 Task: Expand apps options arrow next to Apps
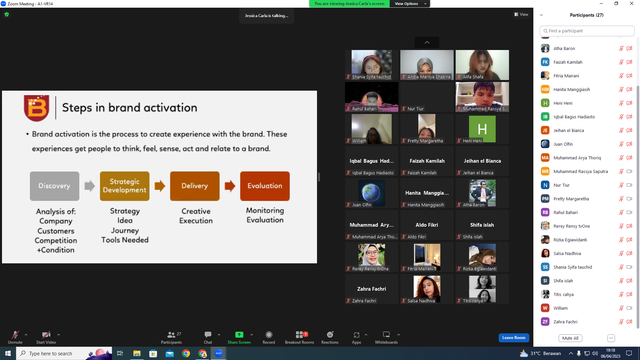coord(366,335)
